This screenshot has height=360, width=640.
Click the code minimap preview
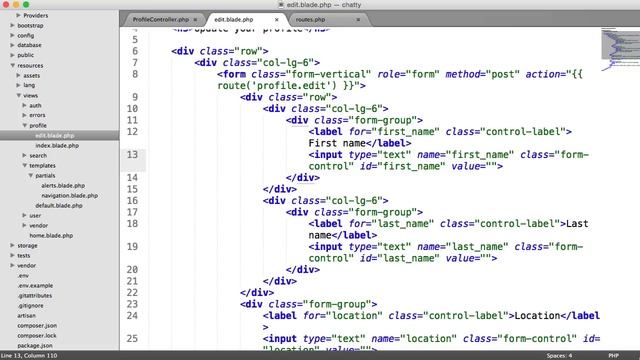620,49
